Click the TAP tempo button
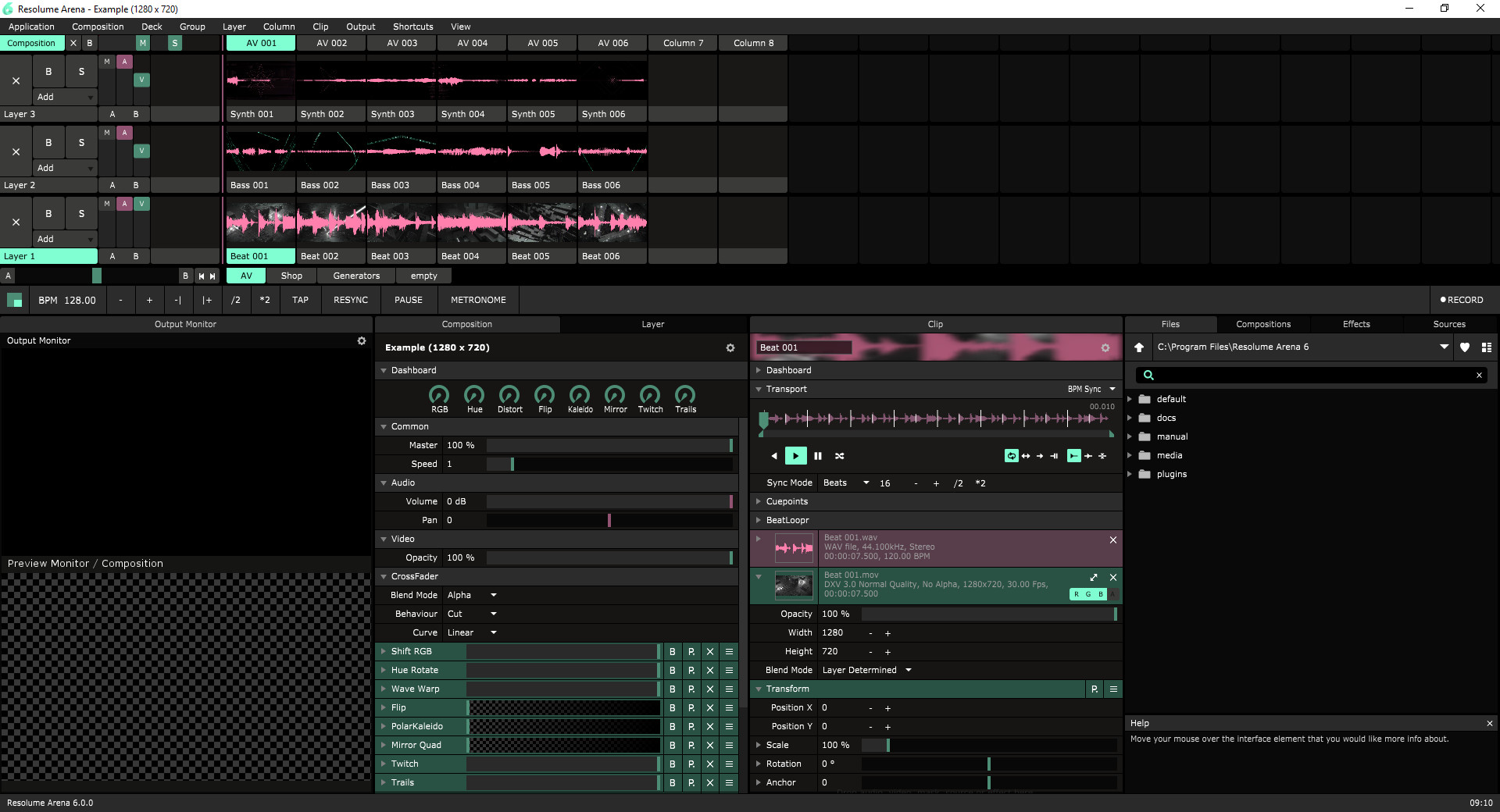This screenshot has height=812, width=1500. click(300, 300)
